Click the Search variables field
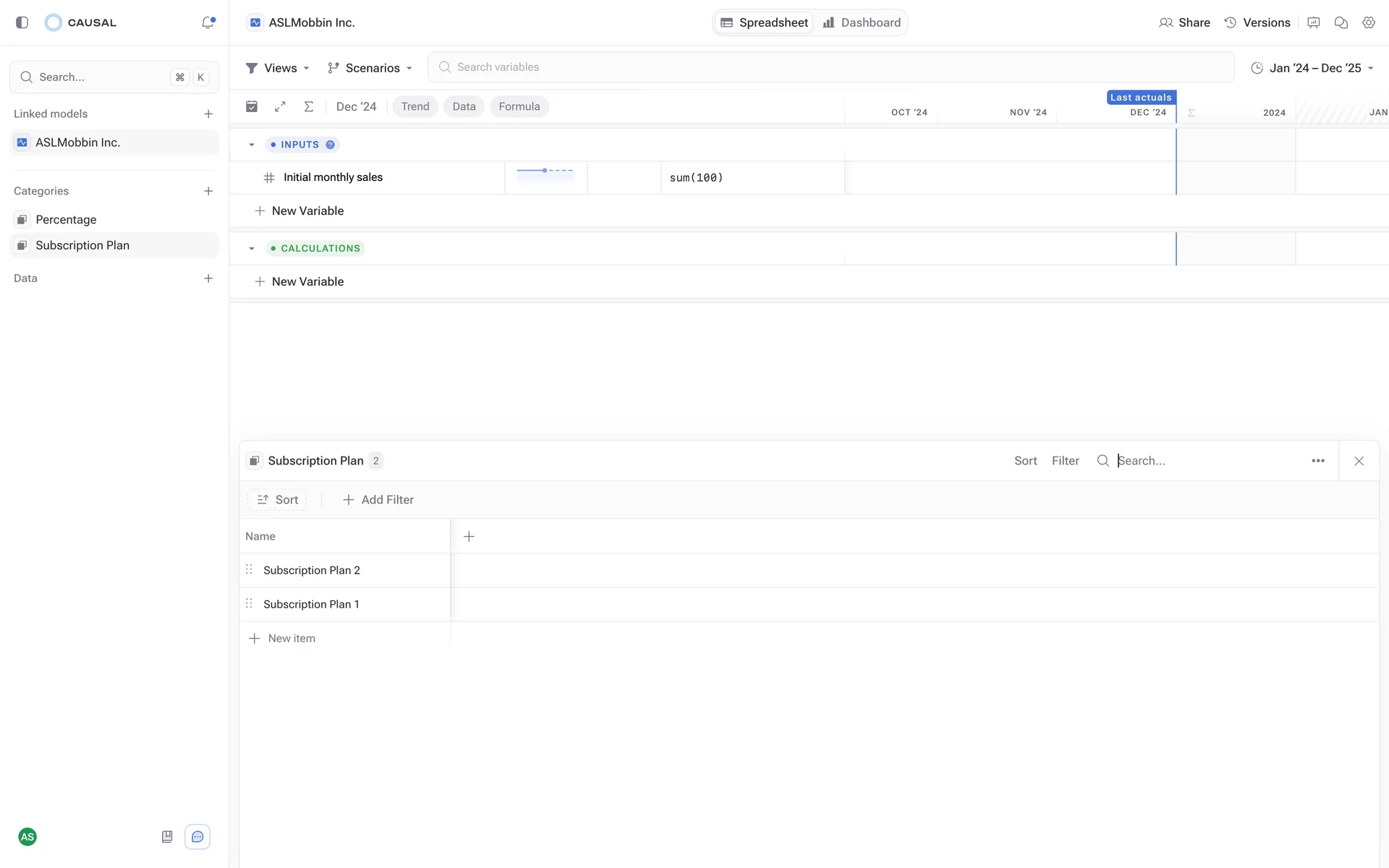1389x868 pixels. [x=831, y=67]
